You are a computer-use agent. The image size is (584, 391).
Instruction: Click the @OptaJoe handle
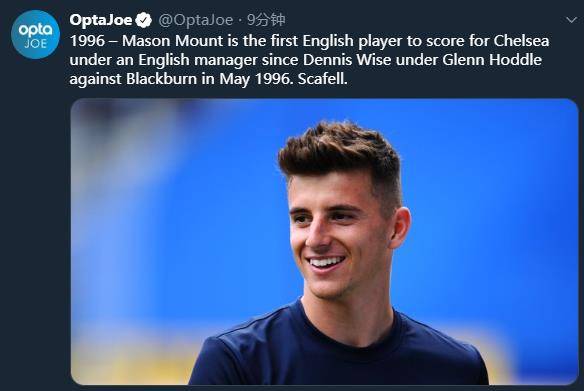(x=196, y=20)
